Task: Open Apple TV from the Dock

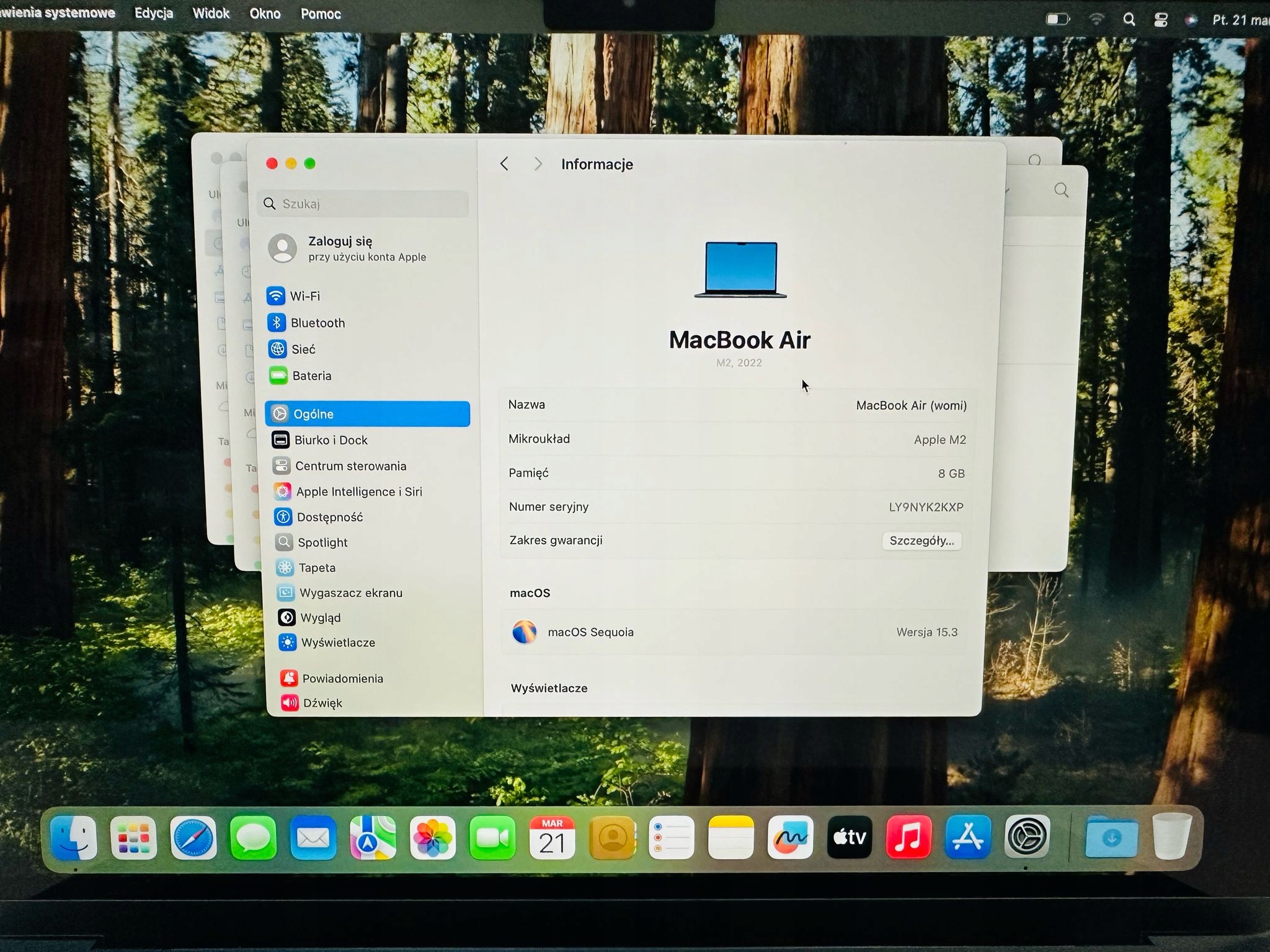Action: tap(850, 837)
